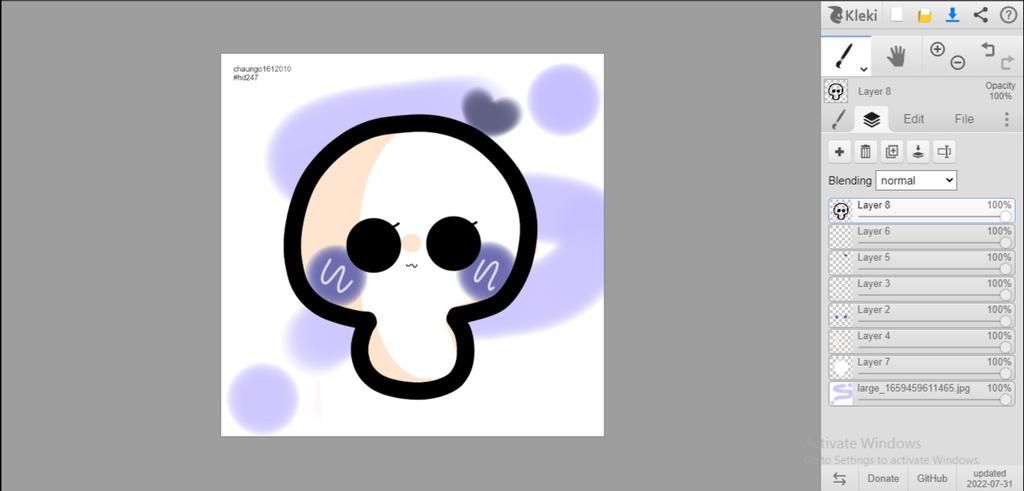Click the updated 2022-07-31 link
The height and width of the screenshot is (491, 1024).
click(989, 479)
